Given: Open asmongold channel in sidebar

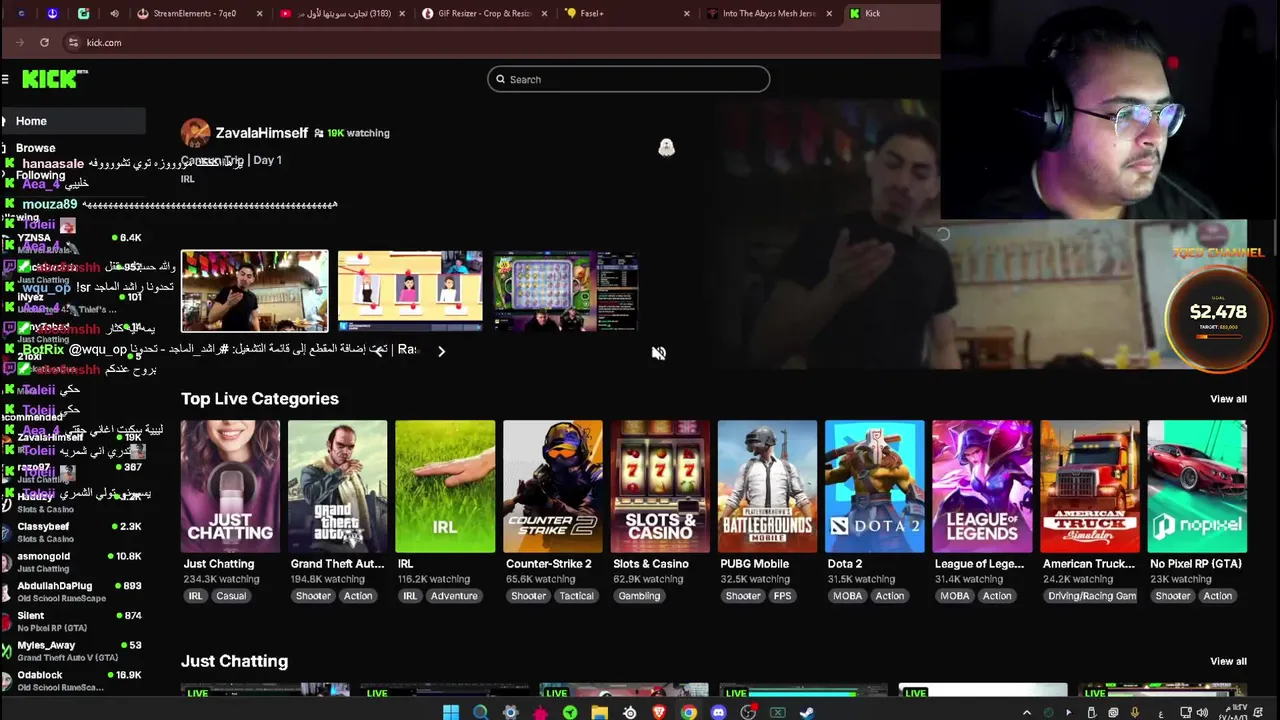Looking at the screenshot, I should (x=73, y=562).
